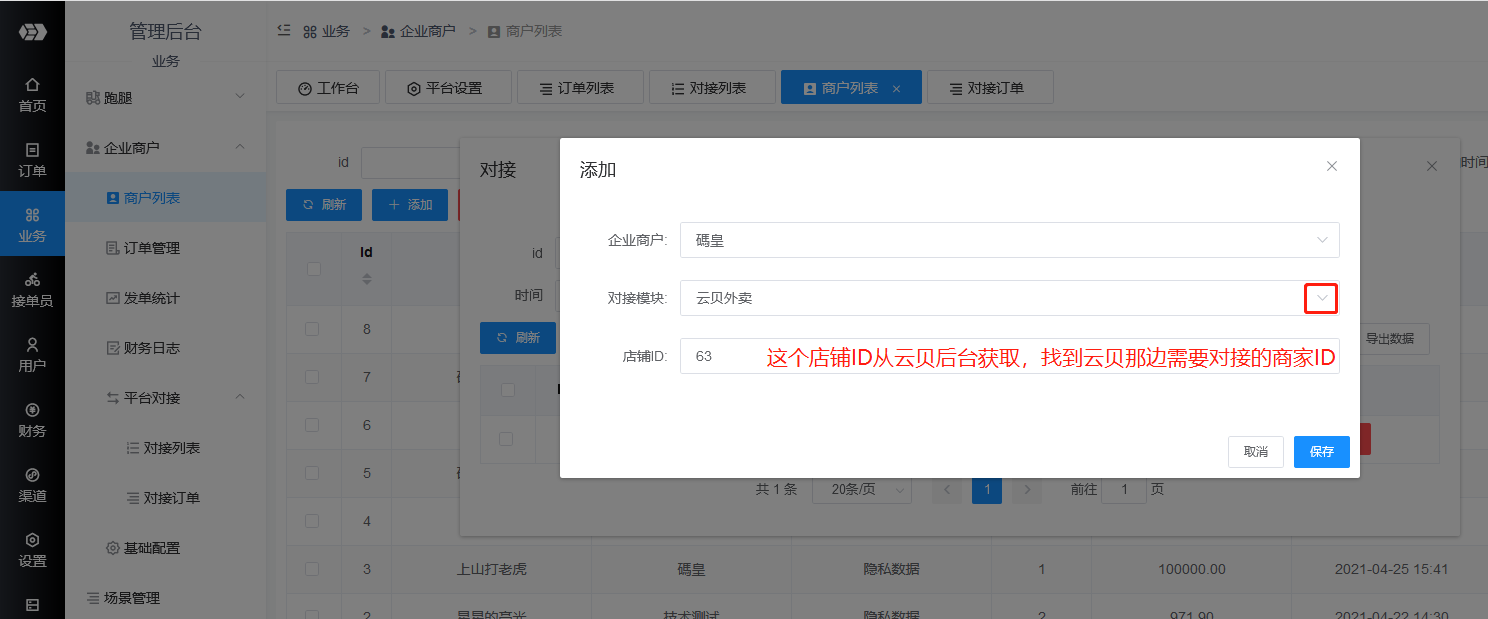Check the row with Id 6
The height and width of the screenshot is (619, 1488).
point(312,425)
